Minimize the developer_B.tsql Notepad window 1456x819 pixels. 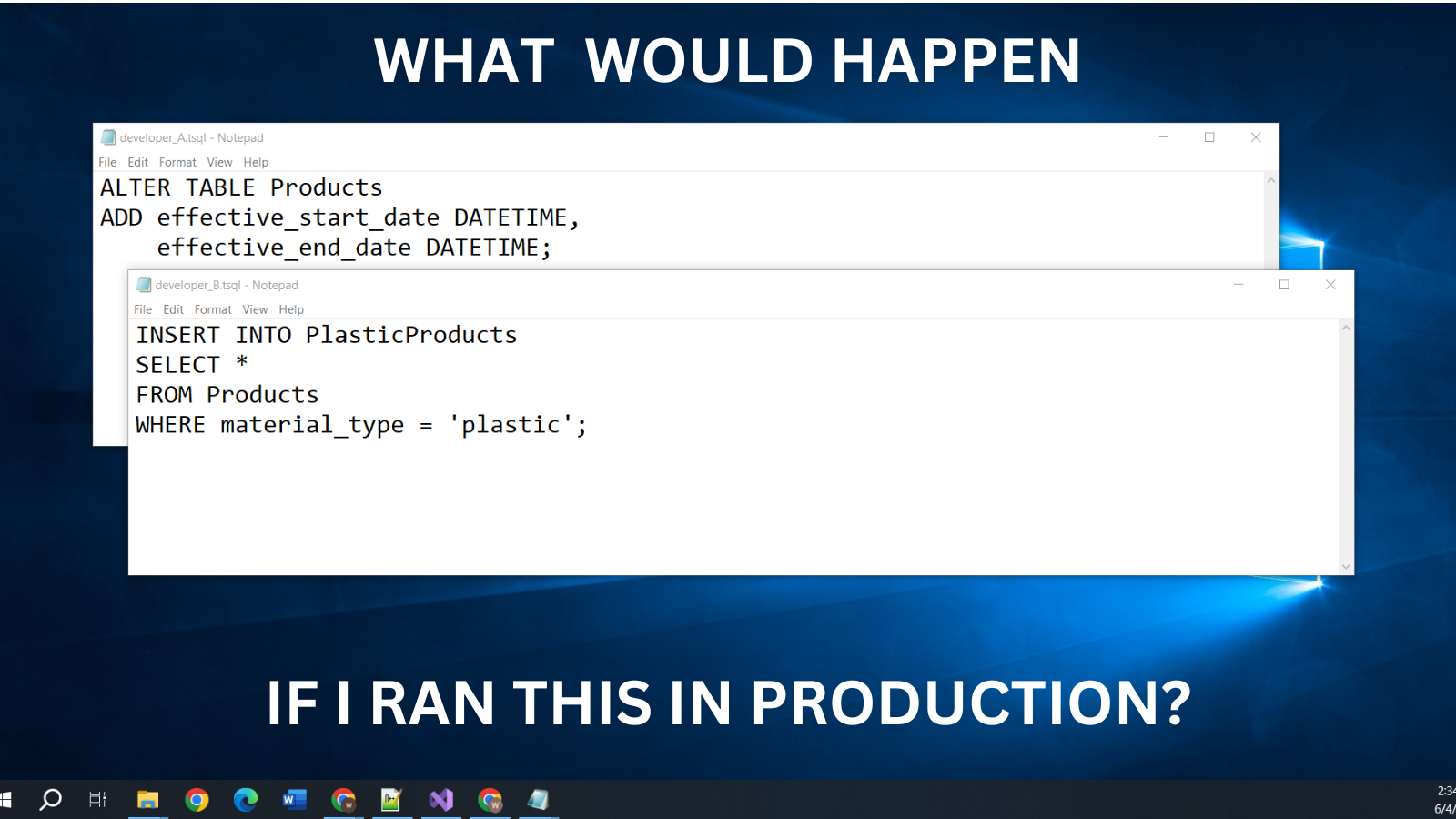(1238, 285)
